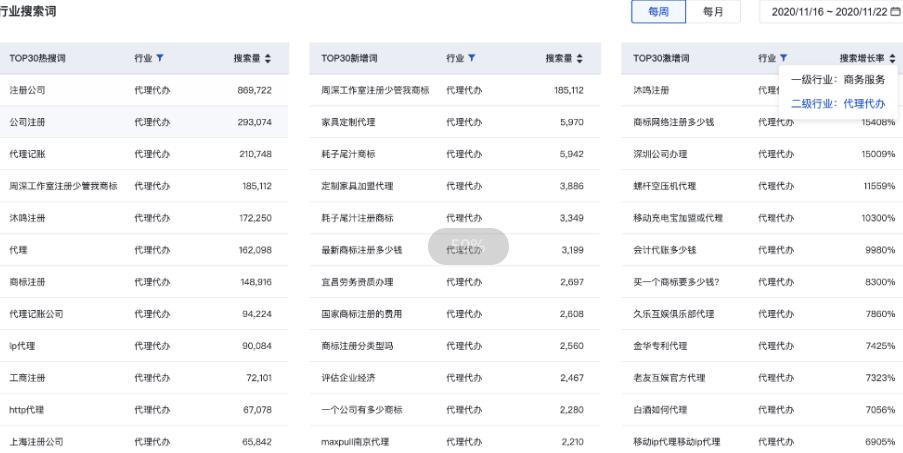Screen dimensions: 903x453
Task: Switch to 每月 monthly view
Action: point(713,11)
